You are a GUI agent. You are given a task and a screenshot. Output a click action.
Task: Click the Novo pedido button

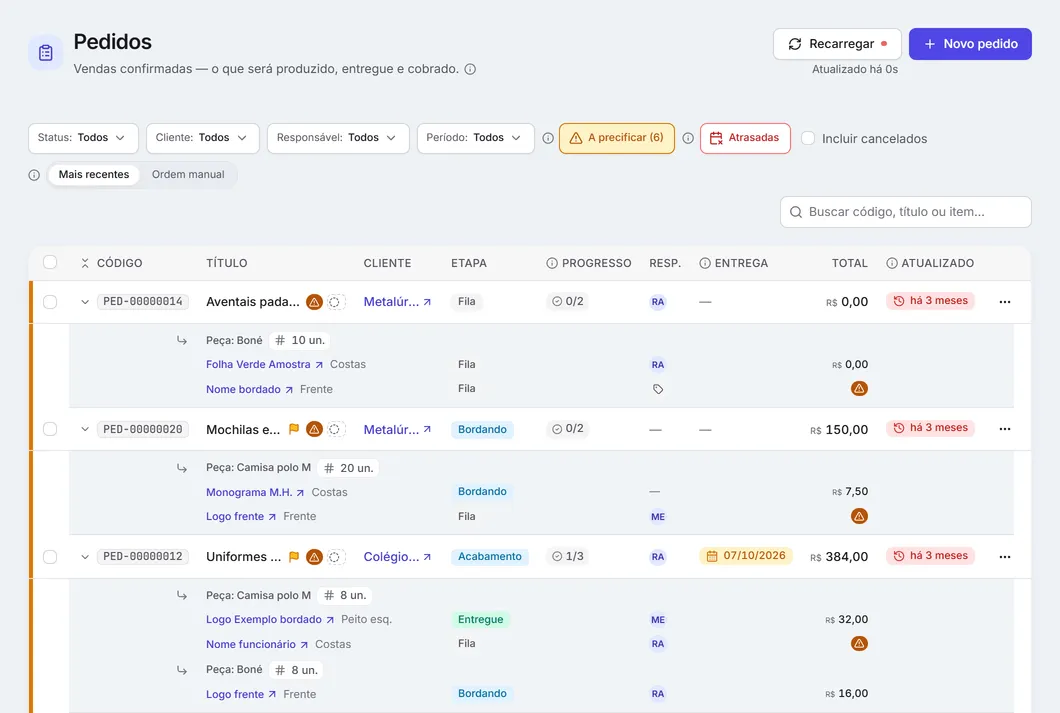tap(970, 44)
